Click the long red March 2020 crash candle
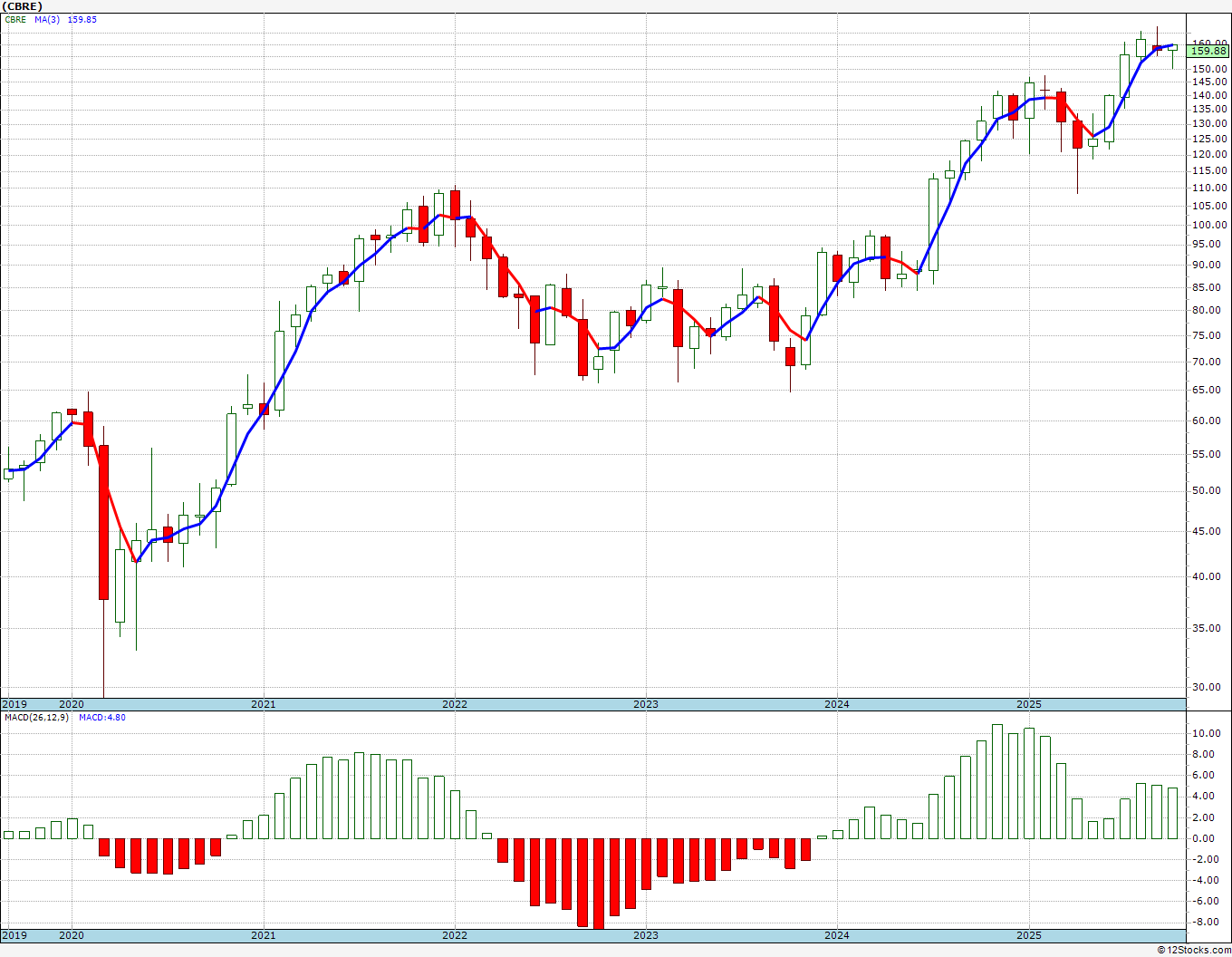 coord(104,523)
